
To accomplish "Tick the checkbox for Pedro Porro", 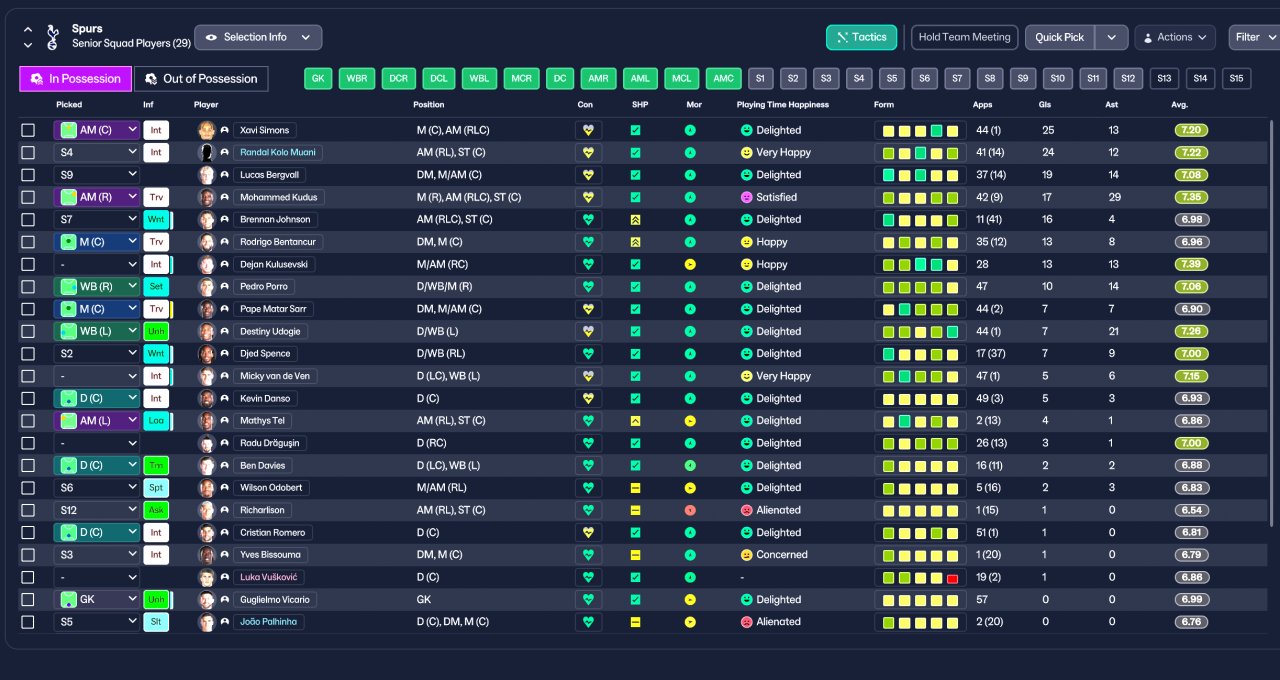I will click(28, 287).
